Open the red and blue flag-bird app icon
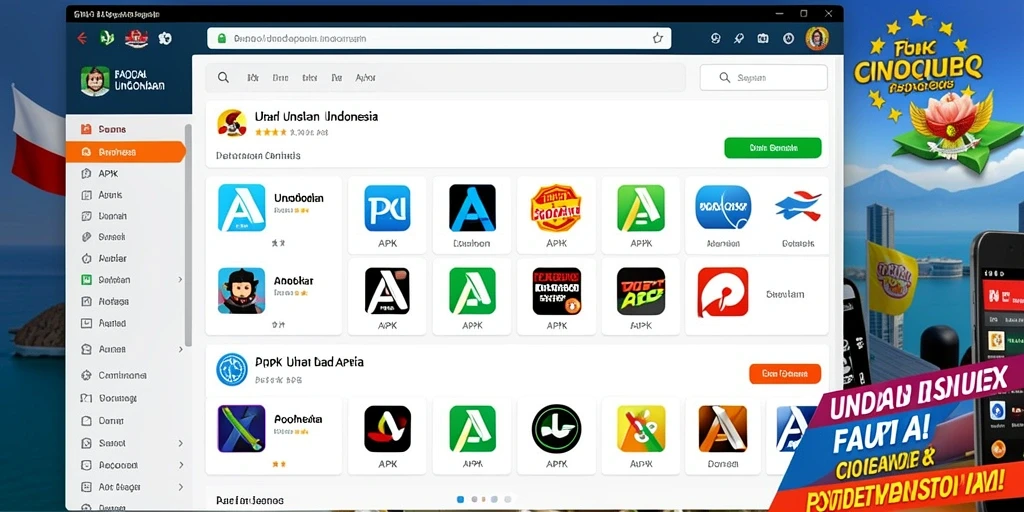This screenshot has height=512, width=1024. click(798, 206)
